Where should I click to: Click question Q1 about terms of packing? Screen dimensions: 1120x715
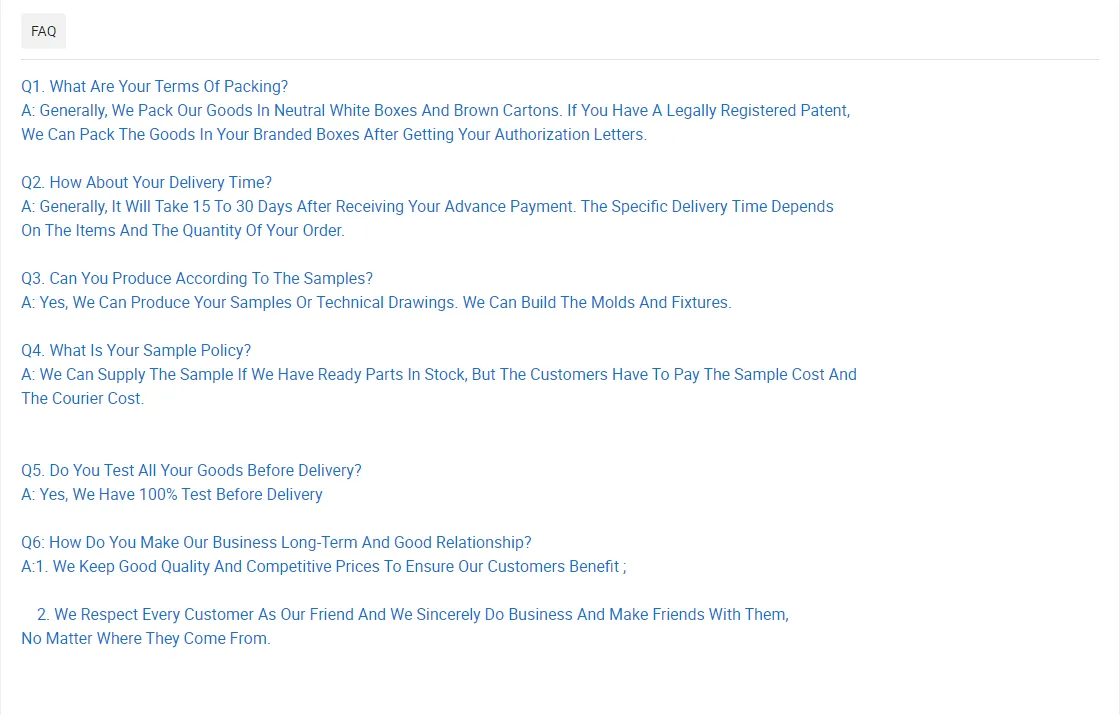tap(154, 86)
